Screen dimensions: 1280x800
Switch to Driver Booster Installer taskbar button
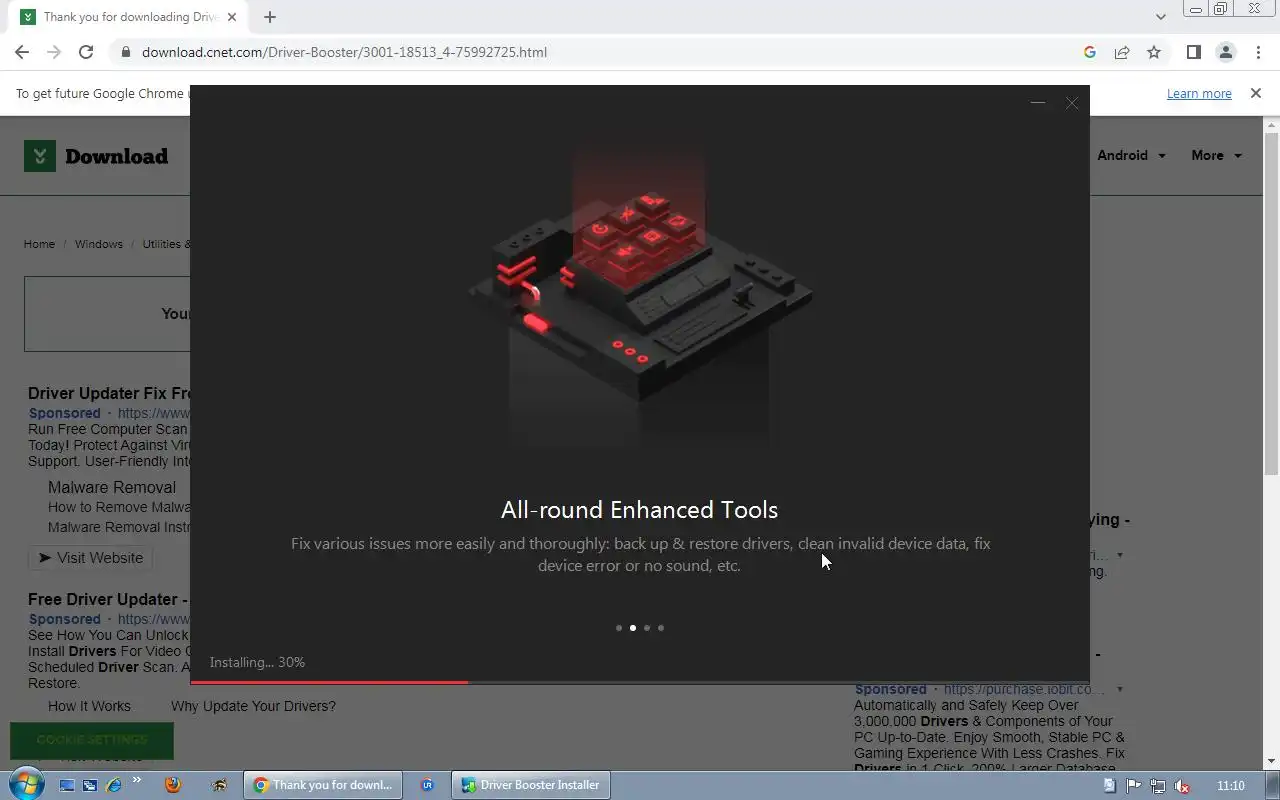531,785
